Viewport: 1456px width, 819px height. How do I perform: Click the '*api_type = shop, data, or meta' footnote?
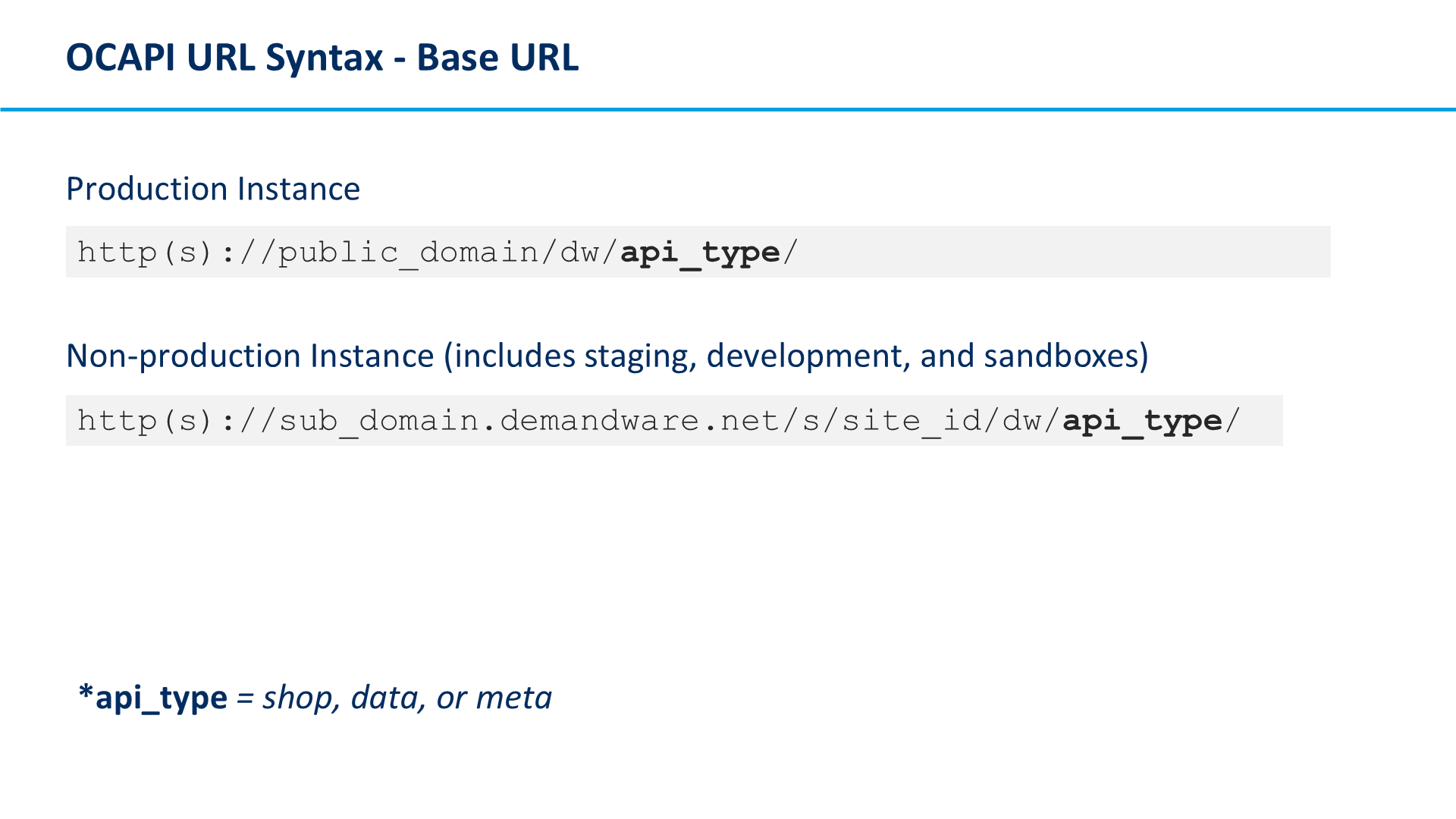(x=315, y=698)
